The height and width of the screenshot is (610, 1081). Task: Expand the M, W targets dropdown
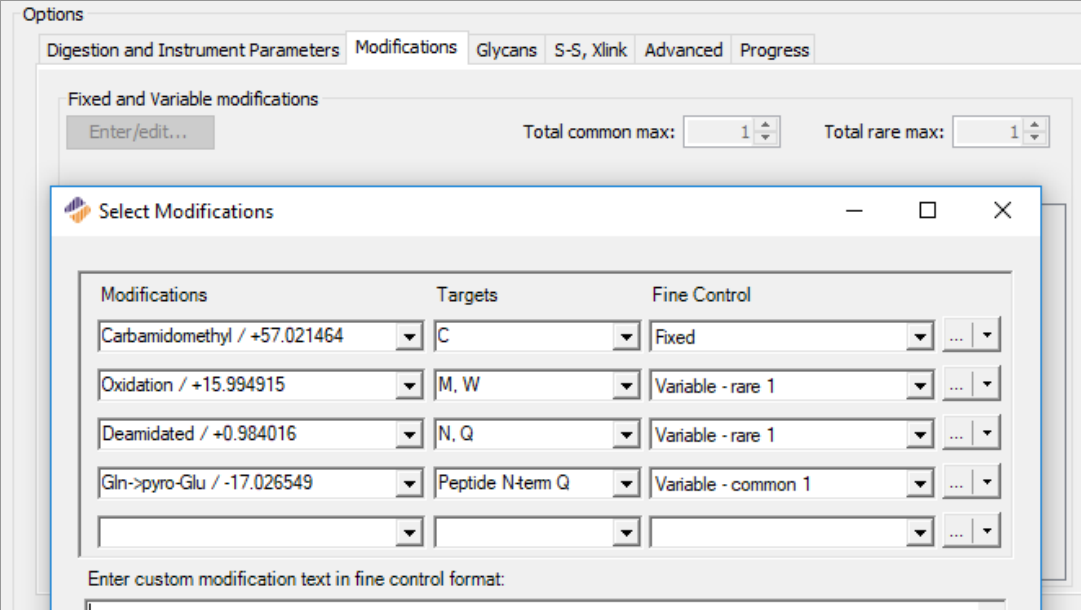click(626, 385)
